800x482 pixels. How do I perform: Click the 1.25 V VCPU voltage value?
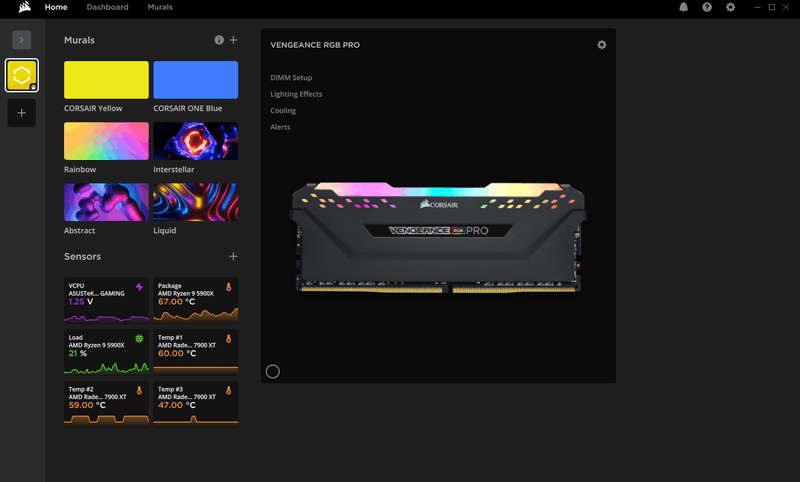pyautogui.click(x=81, y=301)
